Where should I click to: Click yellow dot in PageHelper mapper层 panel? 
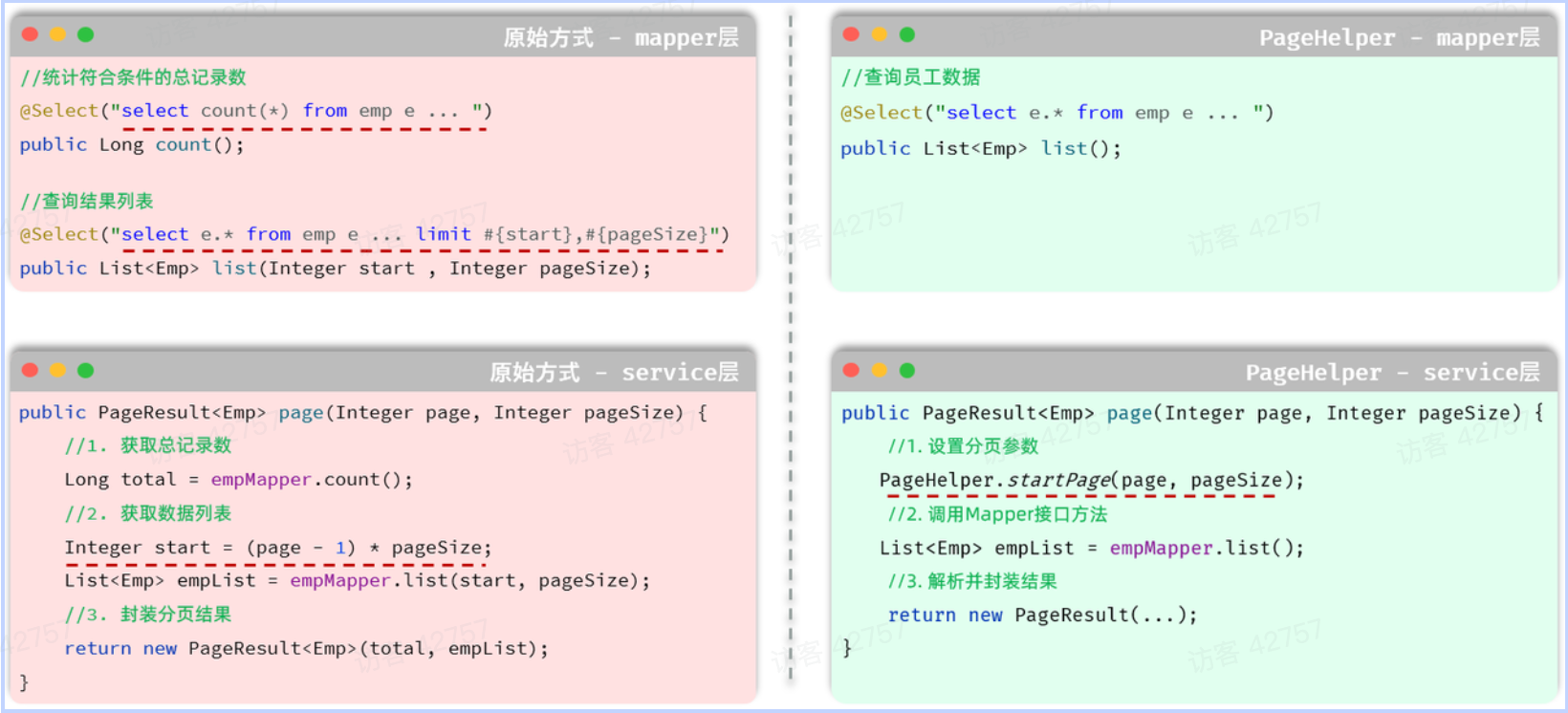(x=880, y=34)
